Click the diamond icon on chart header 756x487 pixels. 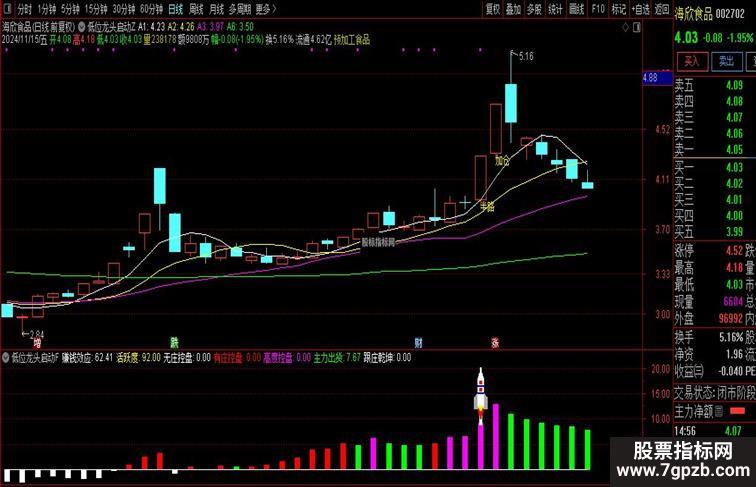click(625, 27)
